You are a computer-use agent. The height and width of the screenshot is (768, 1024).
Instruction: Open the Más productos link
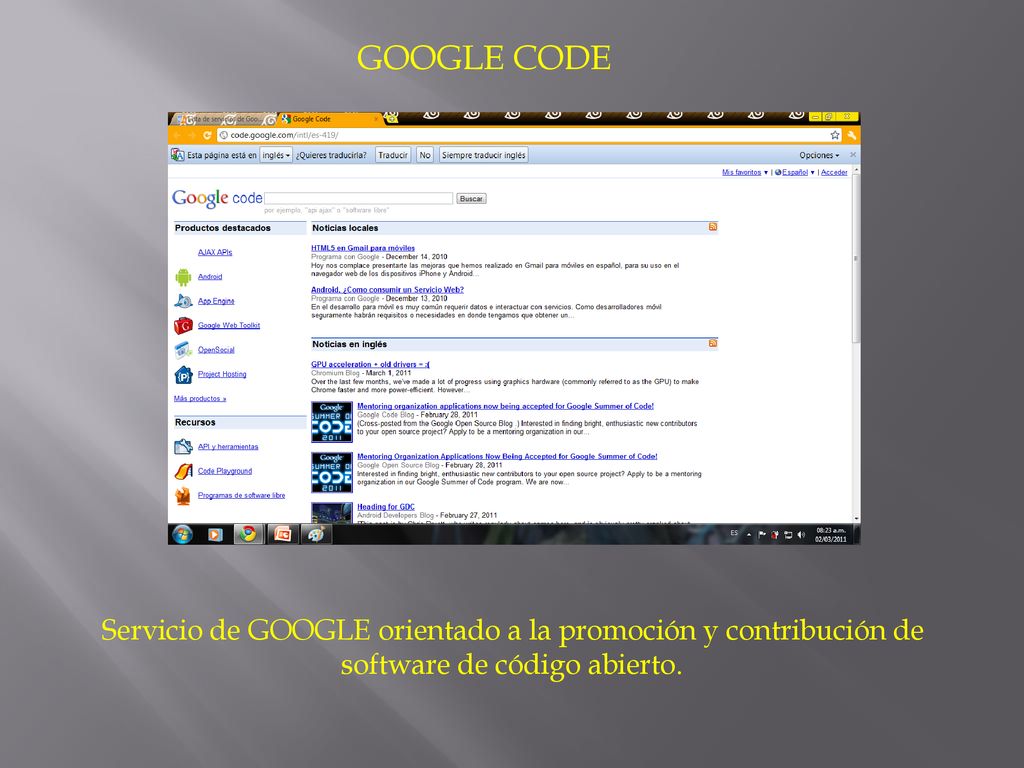click(x=200, y=398)
